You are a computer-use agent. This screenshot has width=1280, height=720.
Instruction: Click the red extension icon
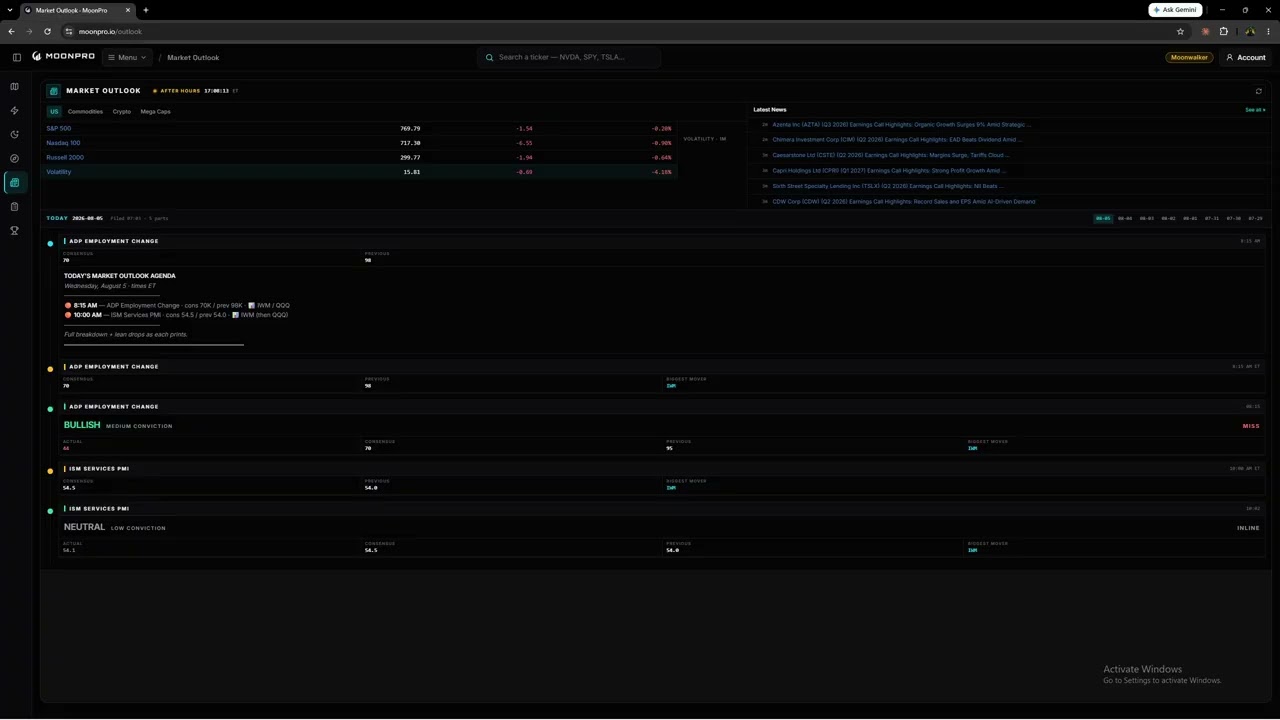pyautogui.click(x=1205, y=31)
